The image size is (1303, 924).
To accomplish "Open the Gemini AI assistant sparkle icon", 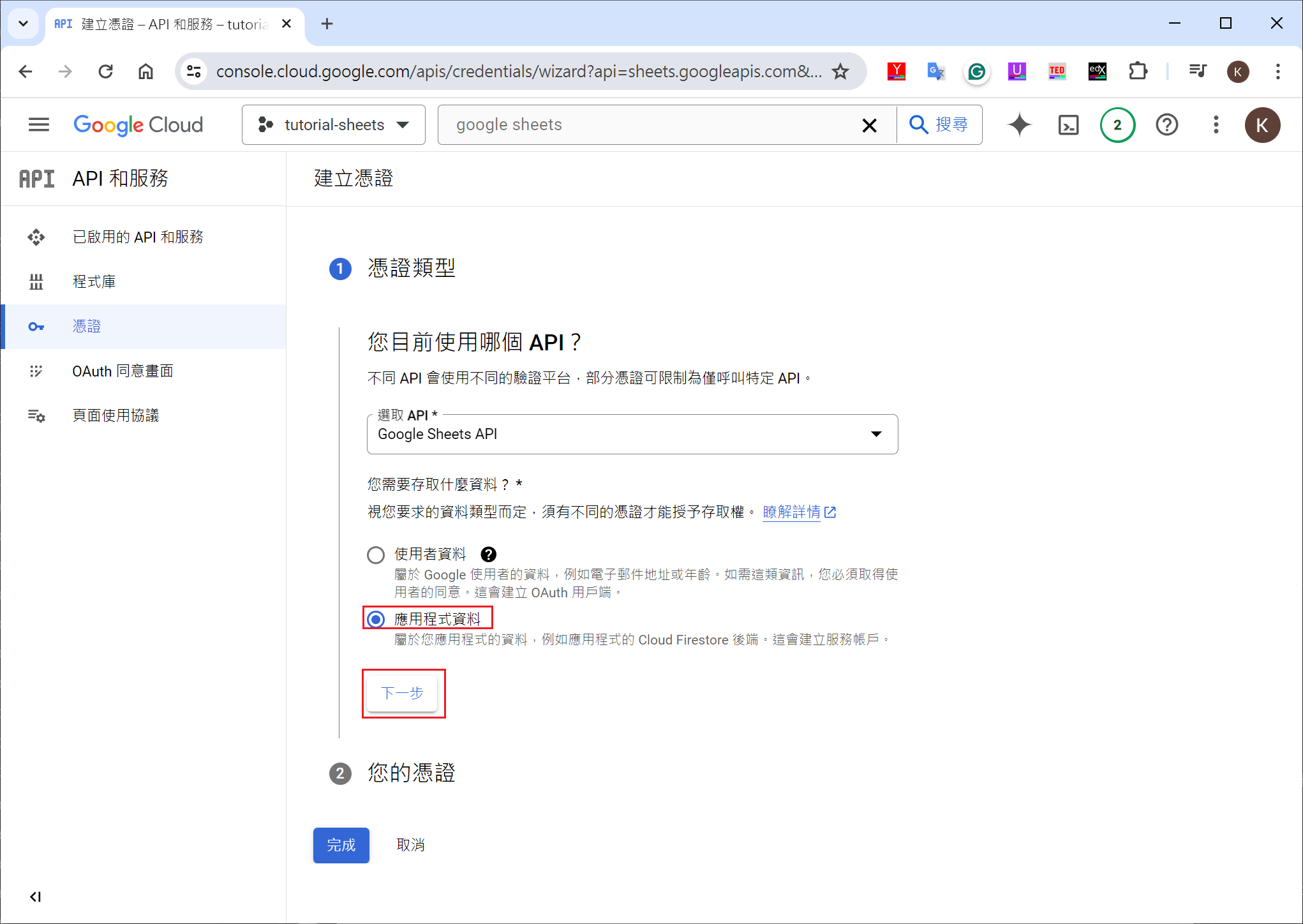I will coord(1019,124).
